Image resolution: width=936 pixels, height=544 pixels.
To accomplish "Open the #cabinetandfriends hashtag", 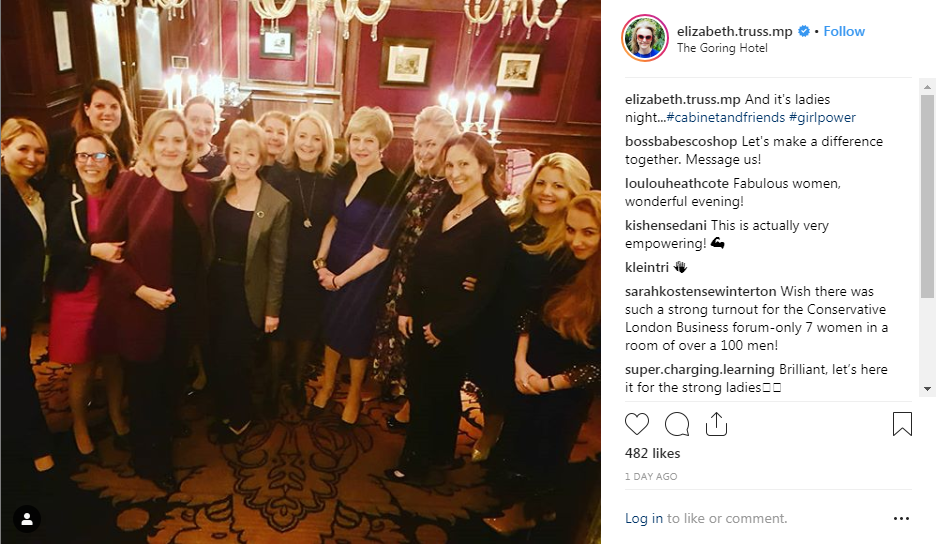I will [x=725, y=117].
